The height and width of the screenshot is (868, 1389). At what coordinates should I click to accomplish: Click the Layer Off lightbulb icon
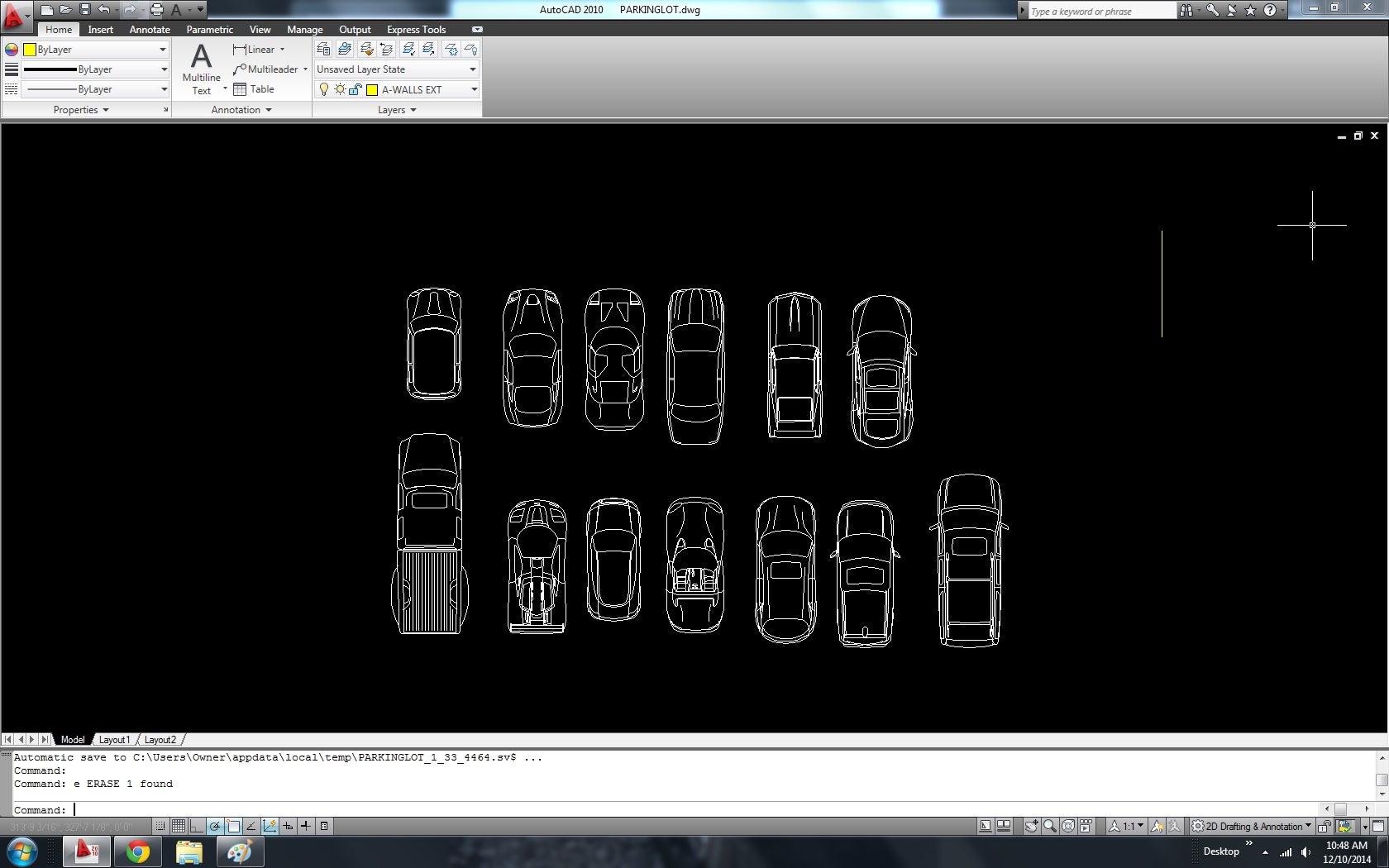click(x=470, y=50)
